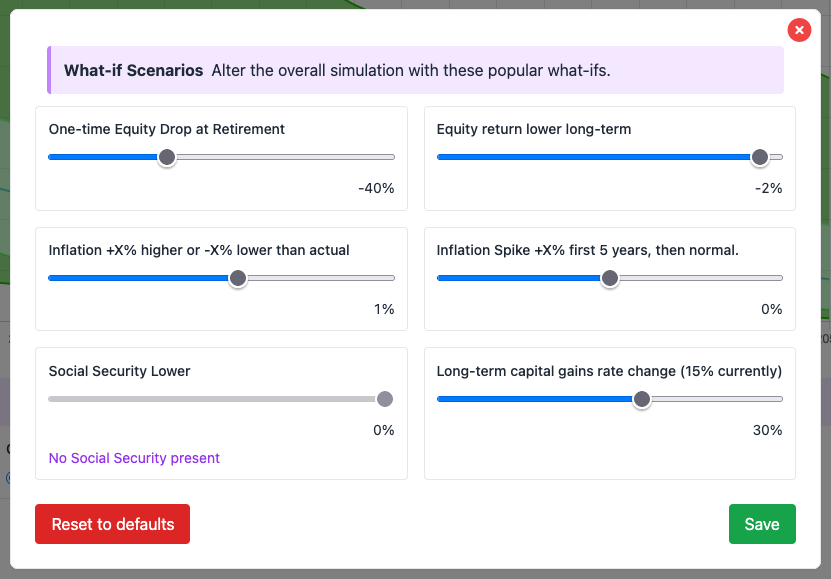Click the Inflation higher or lower slider handle
The image size is (831, 579).
click(x=238, y=278)
